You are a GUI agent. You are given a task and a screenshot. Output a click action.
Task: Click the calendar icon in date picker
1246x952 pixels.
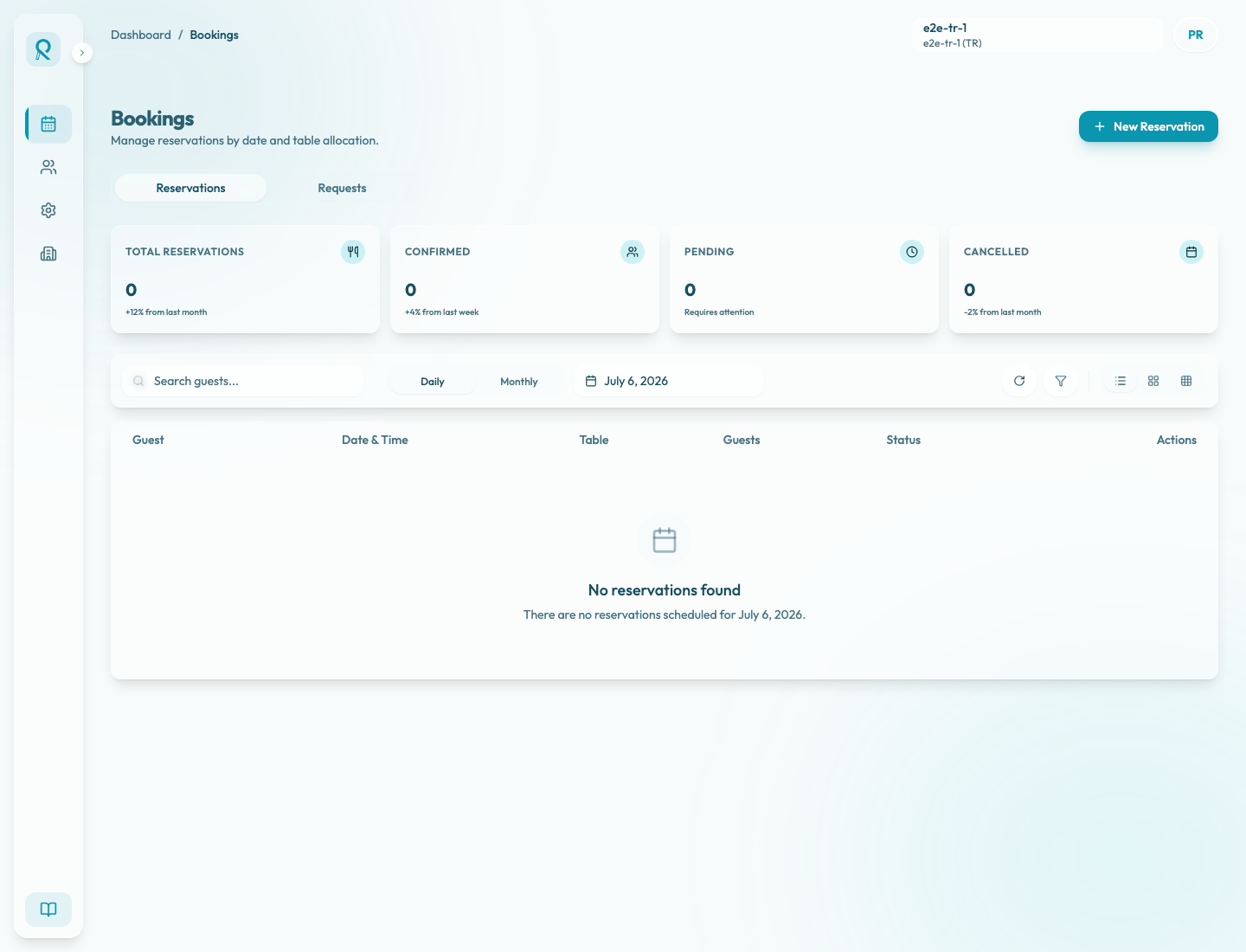tap(591, 381)
